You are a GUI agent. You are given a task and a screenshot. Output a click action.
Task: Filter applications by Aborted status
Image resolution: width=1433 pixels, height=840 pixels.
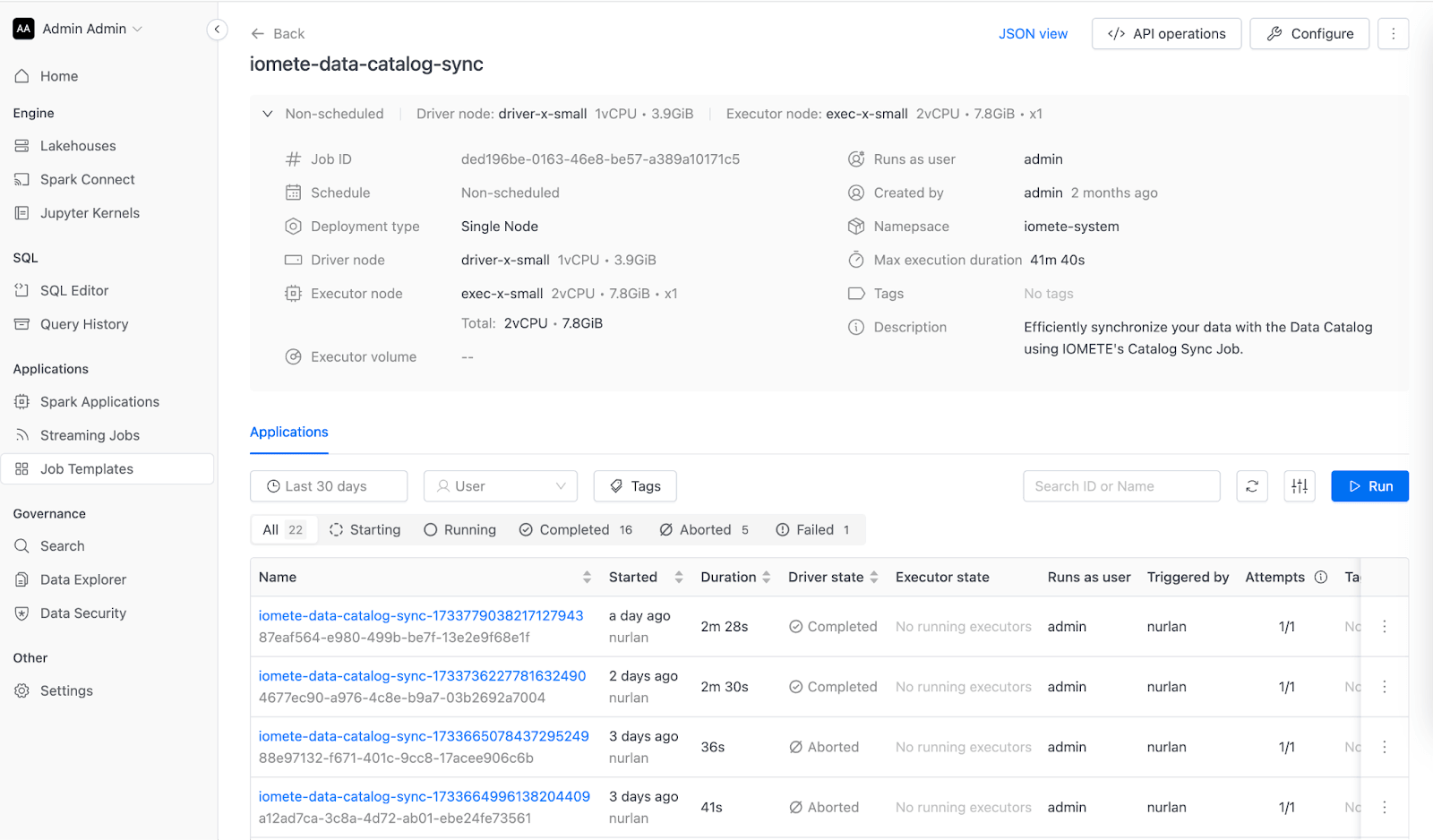point(705,530)
